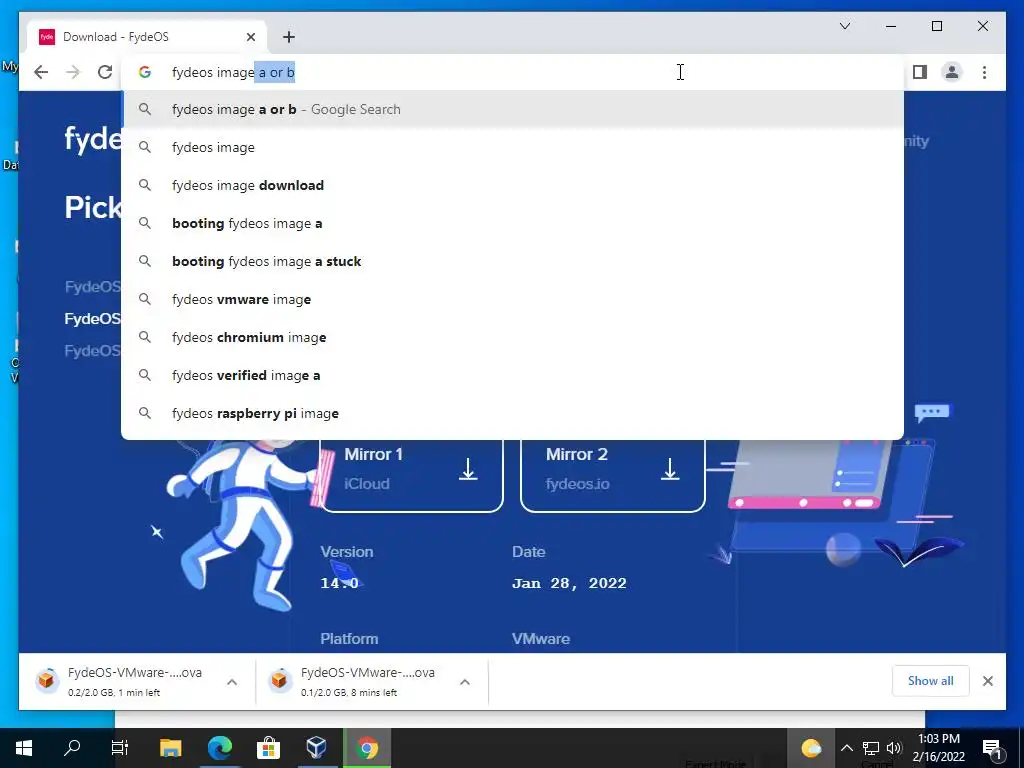The width and height of the screenshot is (1024, 768).
Task: Close the downloads bar
Action: [x=987, y=681]
